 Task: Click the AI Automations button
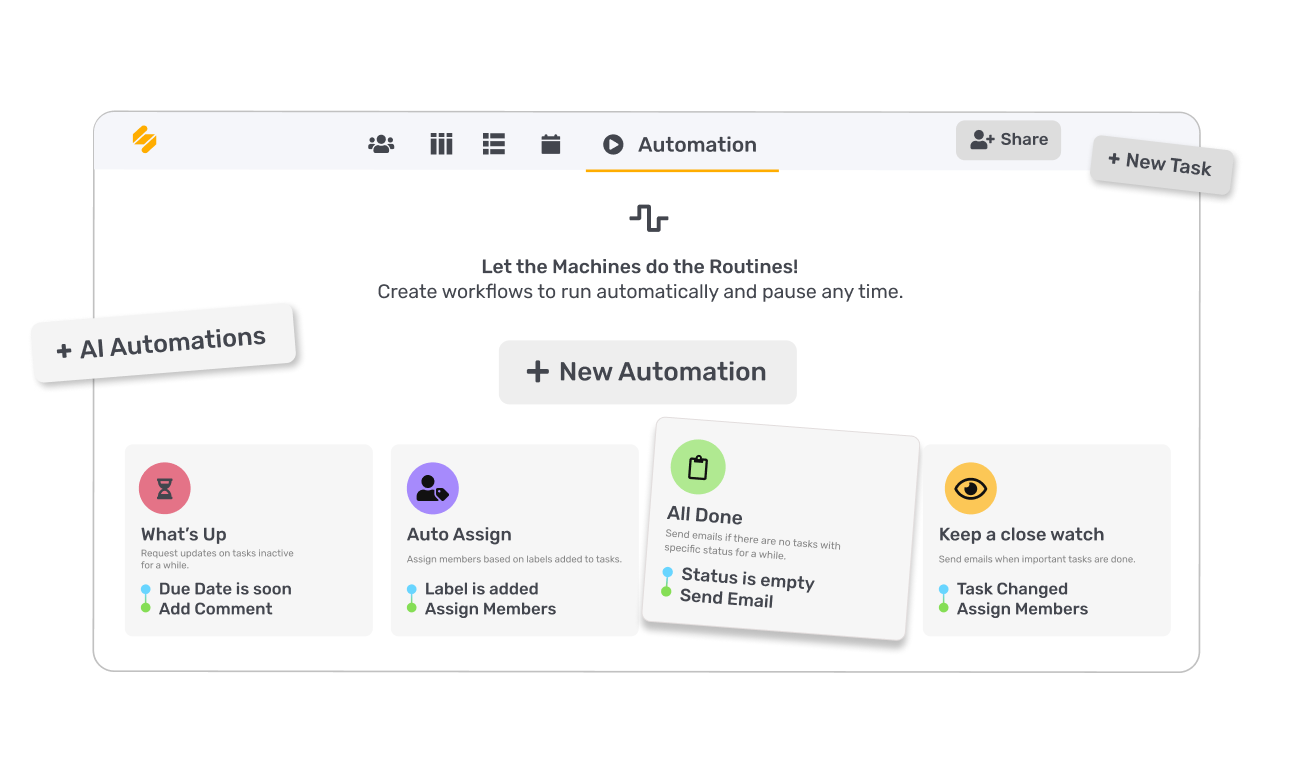coord(163,343)
